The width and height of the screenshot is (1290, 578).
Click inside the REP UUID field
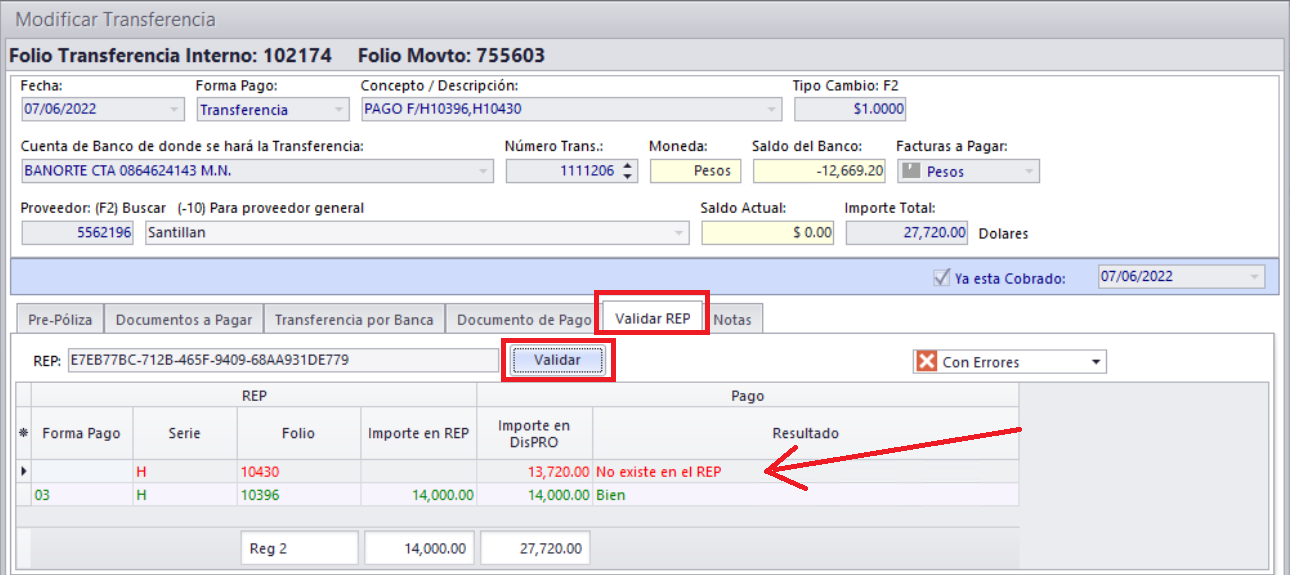(280, 360)
